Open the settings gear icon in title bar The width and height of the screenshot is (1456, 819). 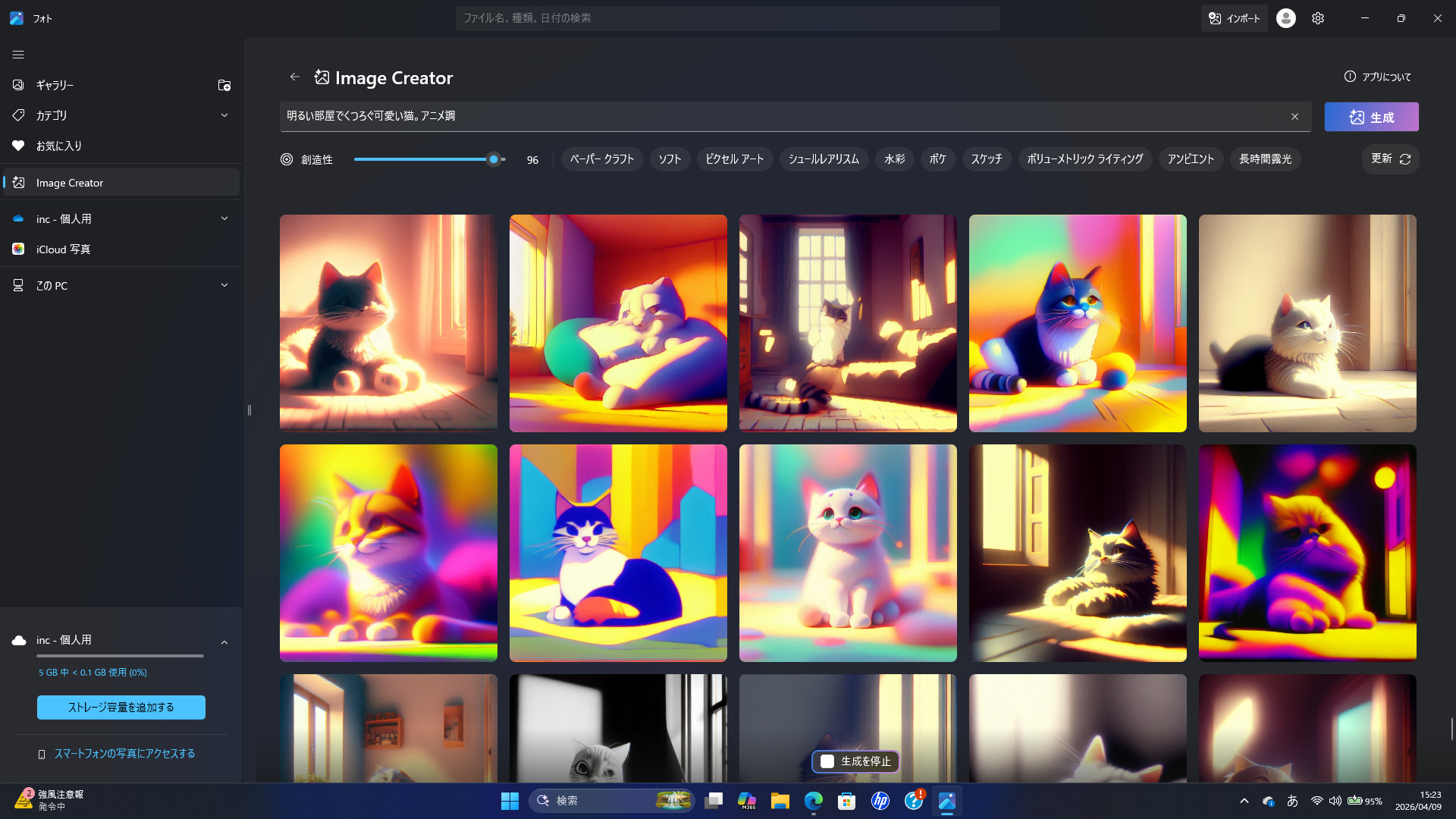(1318, 18)
